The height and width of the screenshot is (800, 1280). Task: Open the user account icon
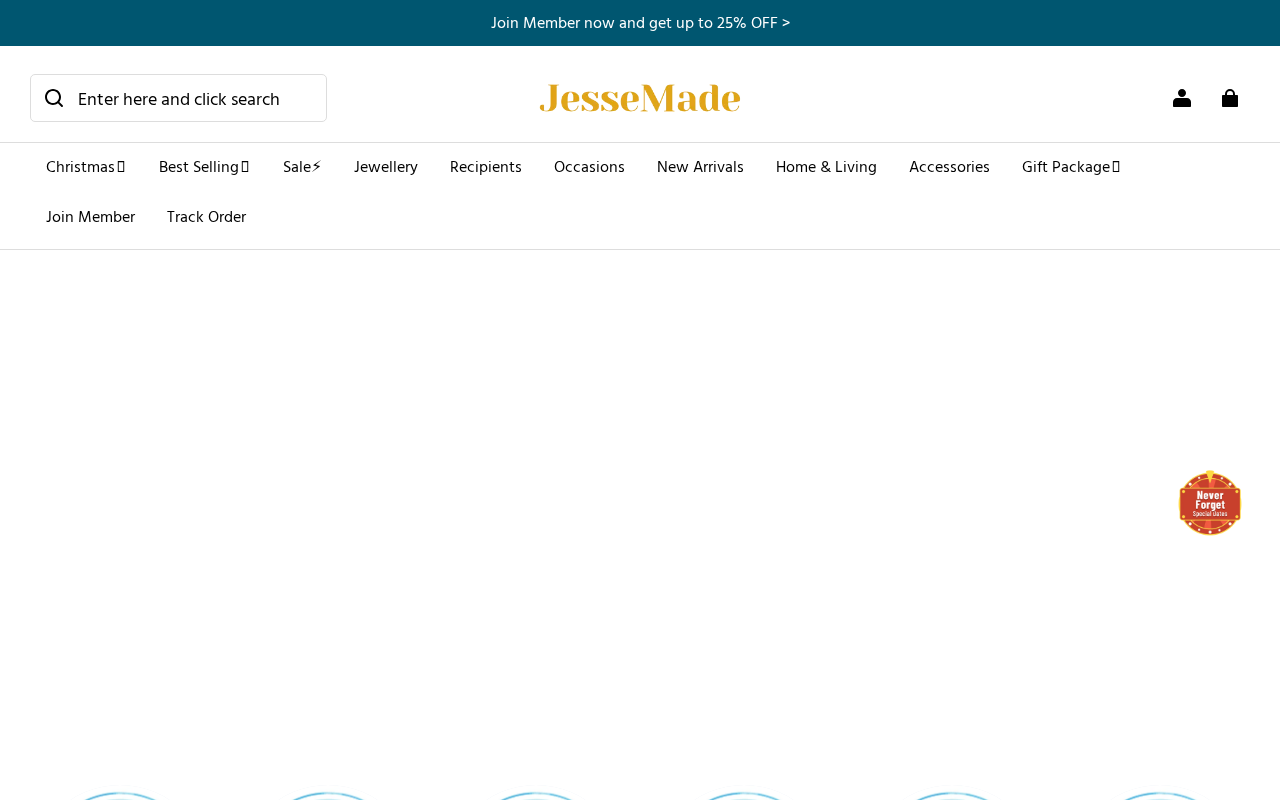point(1182,98)
